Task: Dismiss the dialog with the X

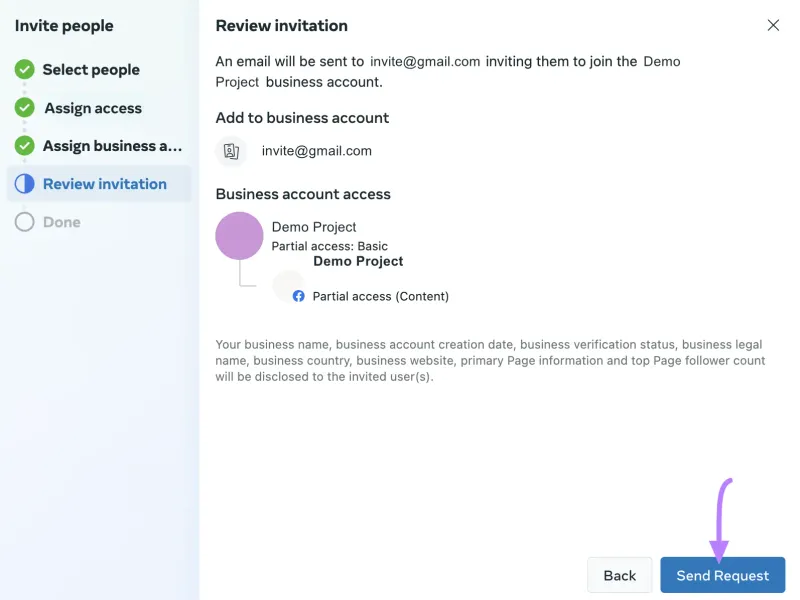Action: click(x=773, y=25)
